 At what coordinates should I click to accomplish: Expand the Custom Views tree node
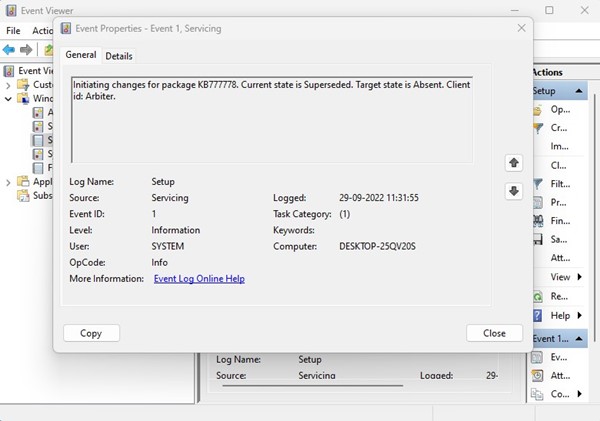9,85
